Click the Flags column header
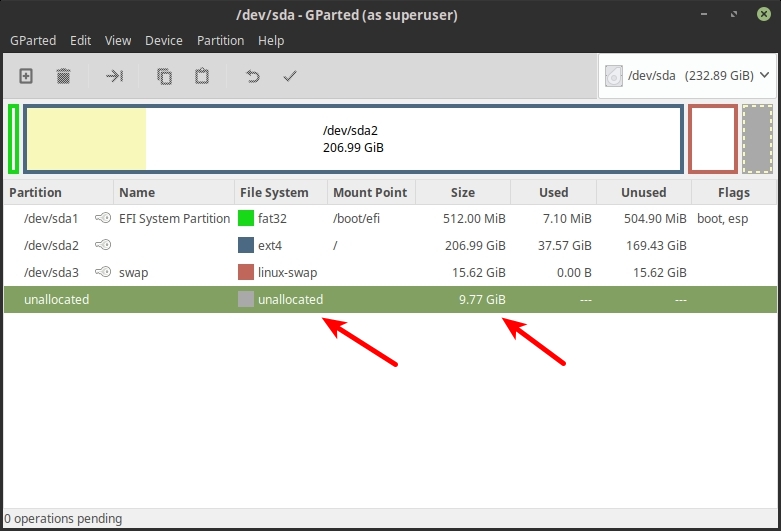This screenshot has width=781, height=531. pyautogui.click(x=734, y=192)
